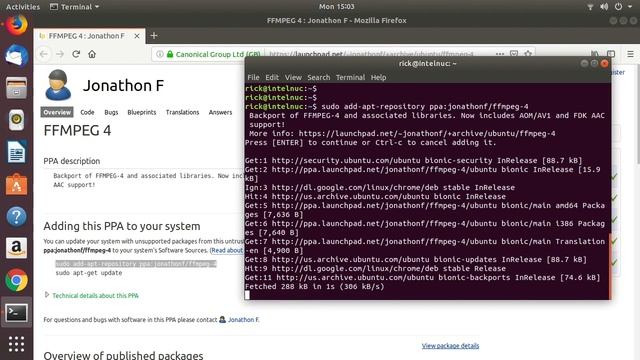Click sudo apt-get update command text
Viewport: 640px width, 360px height.
[x=89, y=273]
